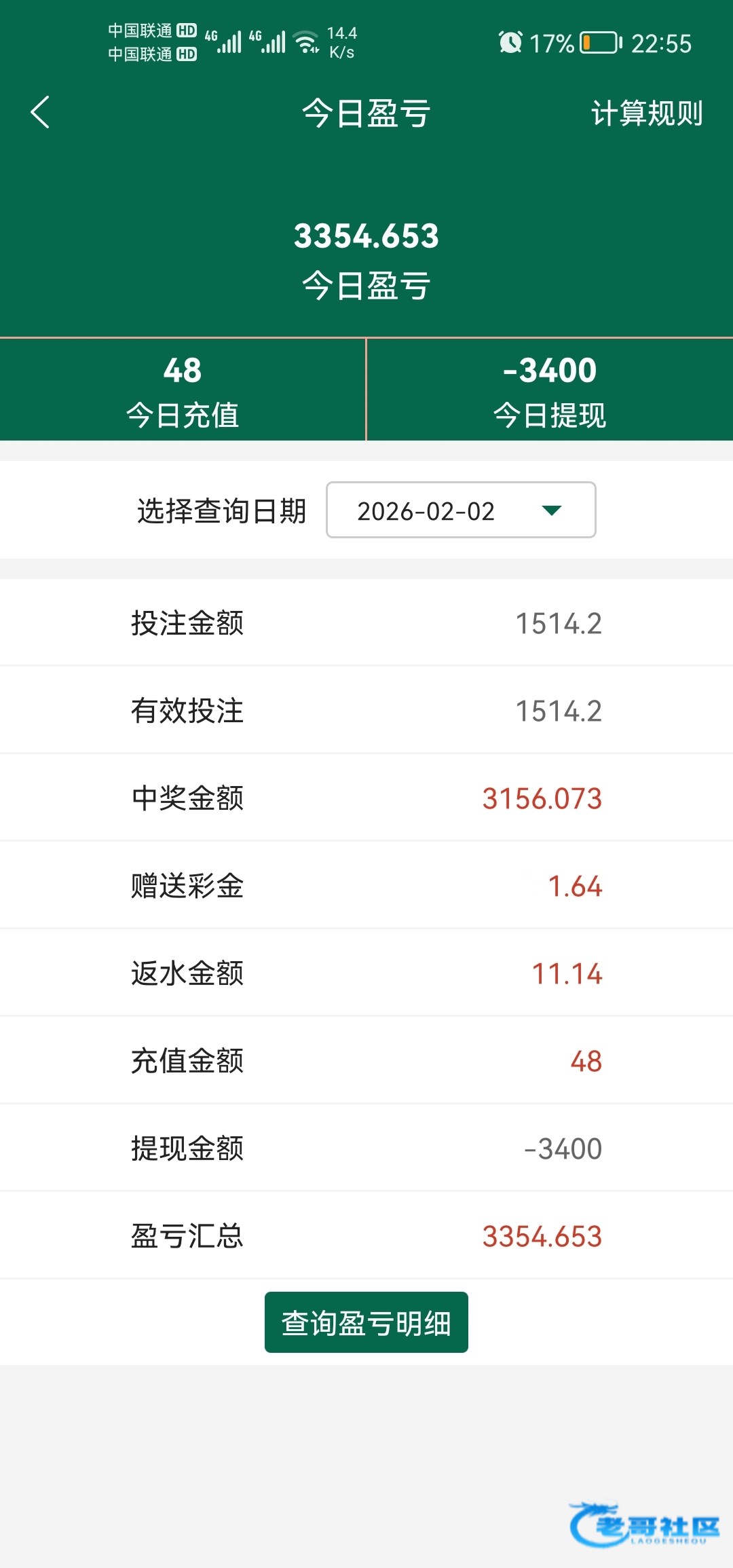
Task: Tap the battery indicator icon
Action: [601, 43]
